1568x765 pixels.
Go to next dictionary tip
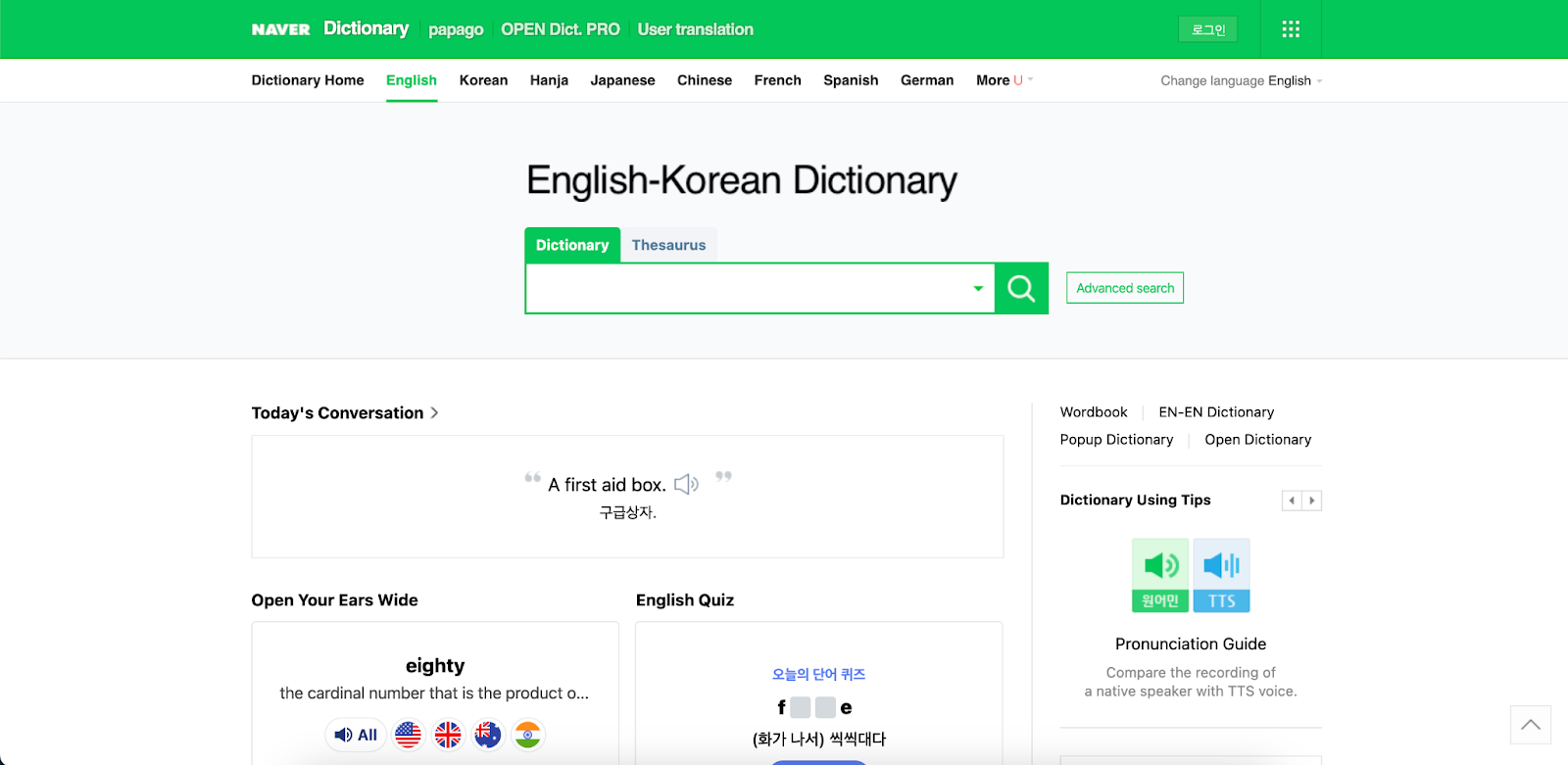(1311, 501)
